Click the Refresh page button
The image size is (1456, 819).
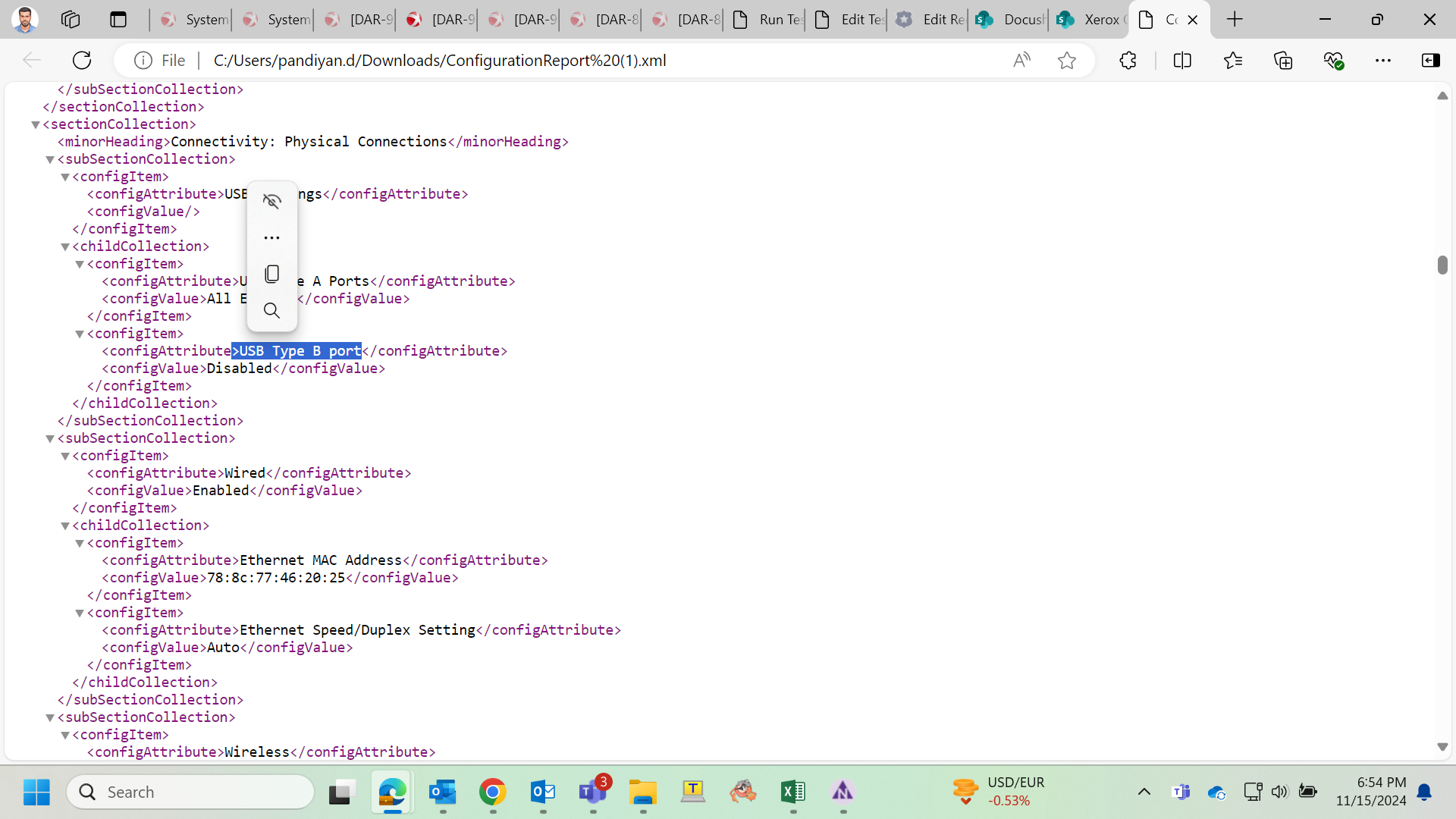[82, 61]
